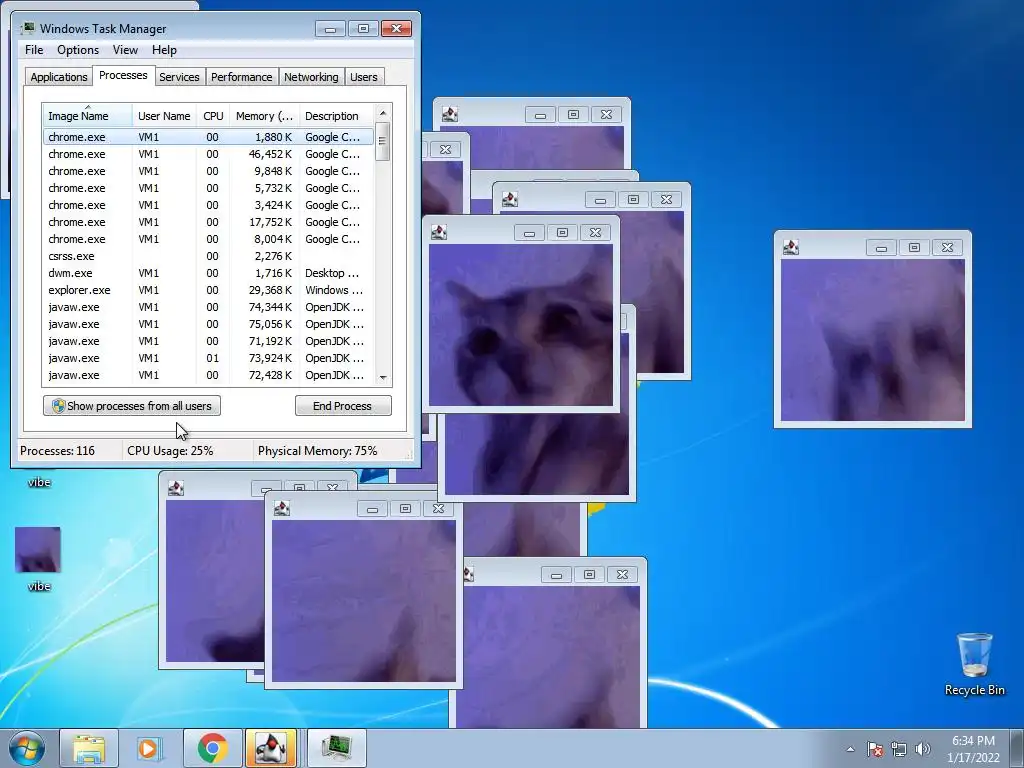Click the Task Manager title bar icon
This screenshot has width=1024, height=768.
(x=28, y=28)
